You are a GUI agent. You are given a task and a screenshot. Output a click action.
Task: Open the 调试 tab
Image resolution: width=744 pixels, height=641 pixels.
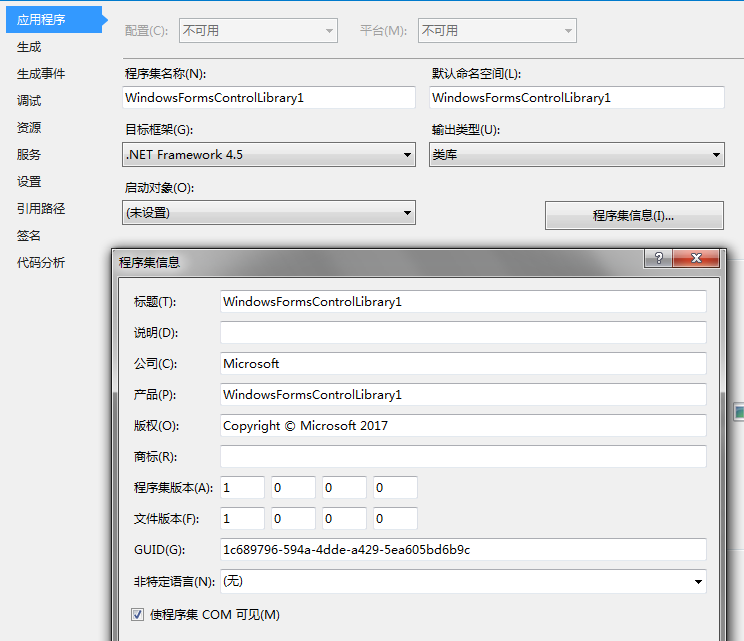point(29,101)
